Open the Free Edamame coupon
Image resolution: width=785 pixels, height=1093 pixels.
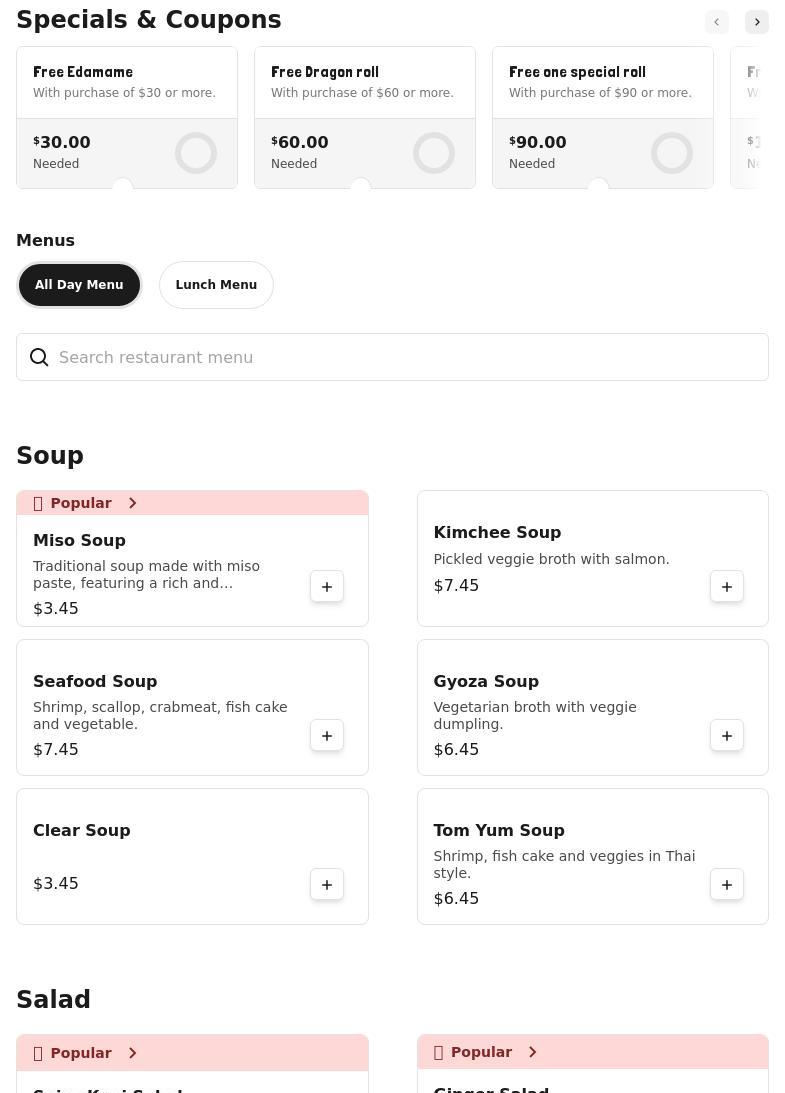click(127, 82)
